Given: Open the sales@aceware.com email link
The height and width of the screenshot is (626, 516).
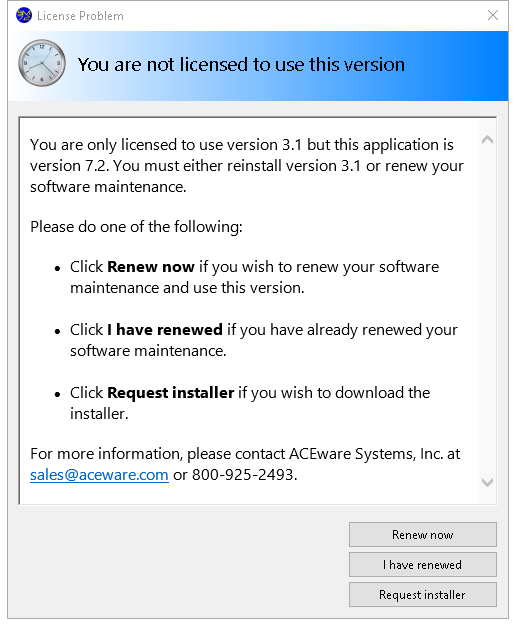Looking at the screenshot, I should (99, 475).
